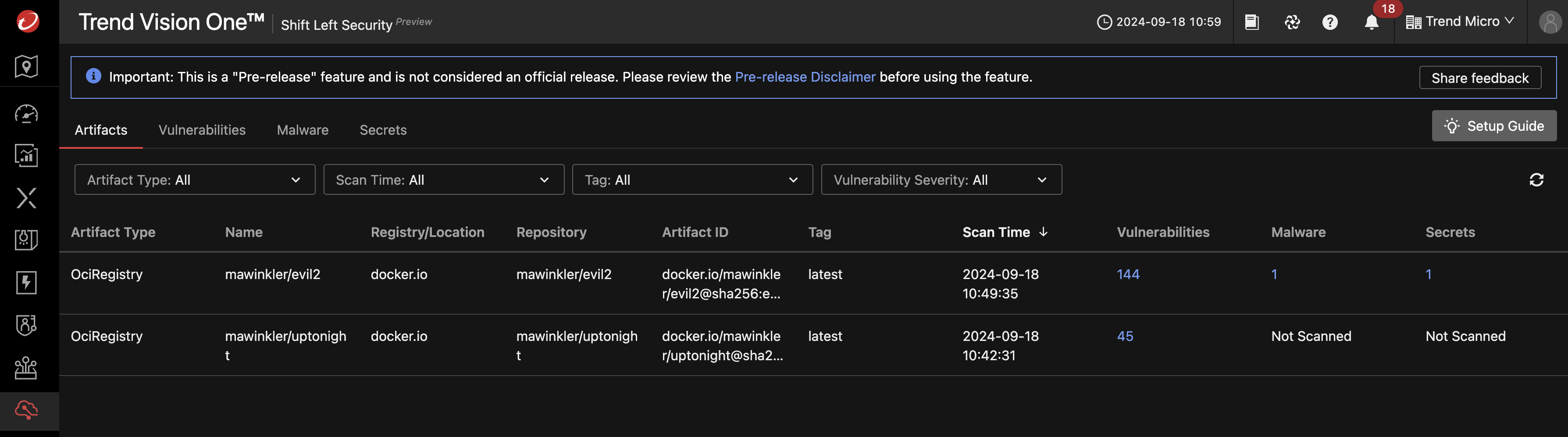This screenshot has width=1568, height=437.
Task: Click the user avatar icon
Action: (x=1550, y=22)
